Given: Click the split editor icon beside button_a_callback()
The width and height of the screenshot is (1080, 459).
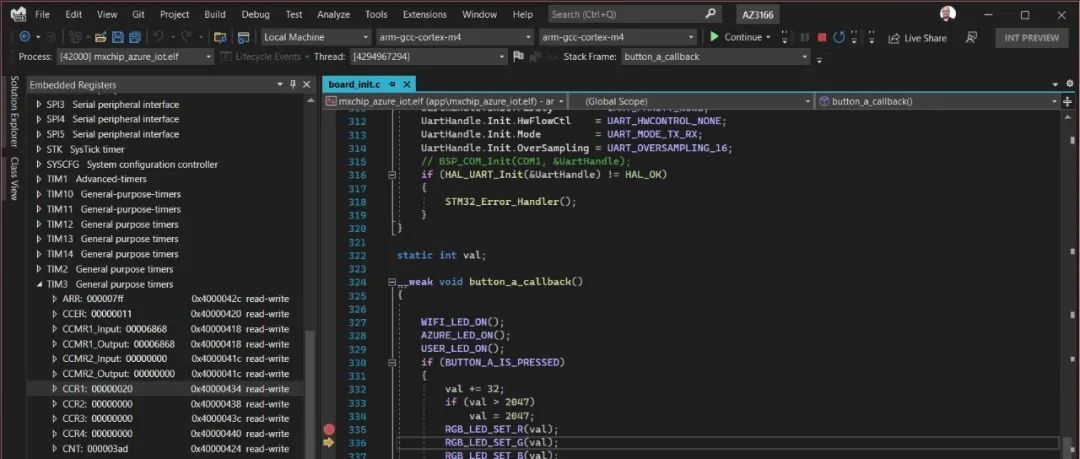Looking at the screenshot, I should [x=1068, y=101].
